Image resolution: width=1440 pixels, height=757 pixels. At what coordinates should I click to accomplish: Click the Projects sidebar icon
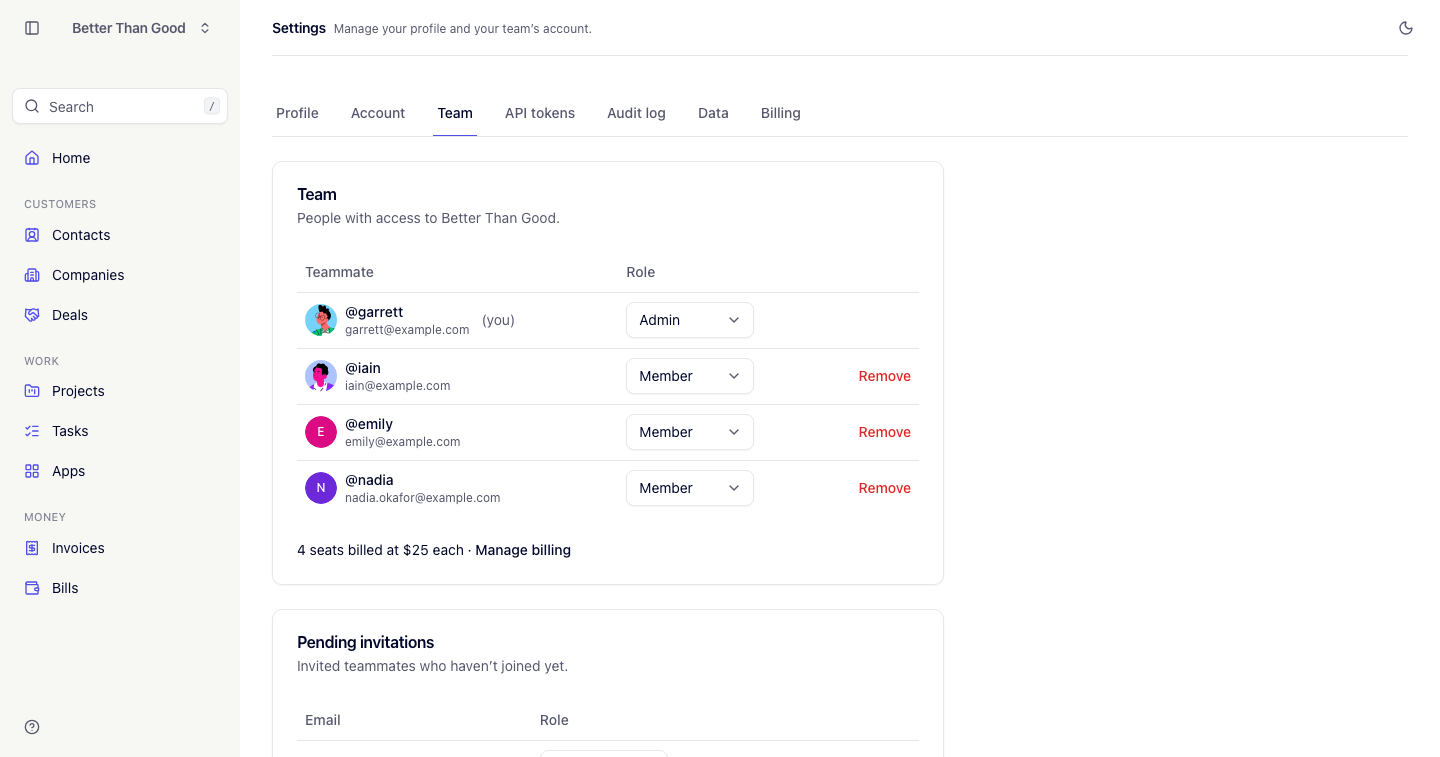(32, 391)
